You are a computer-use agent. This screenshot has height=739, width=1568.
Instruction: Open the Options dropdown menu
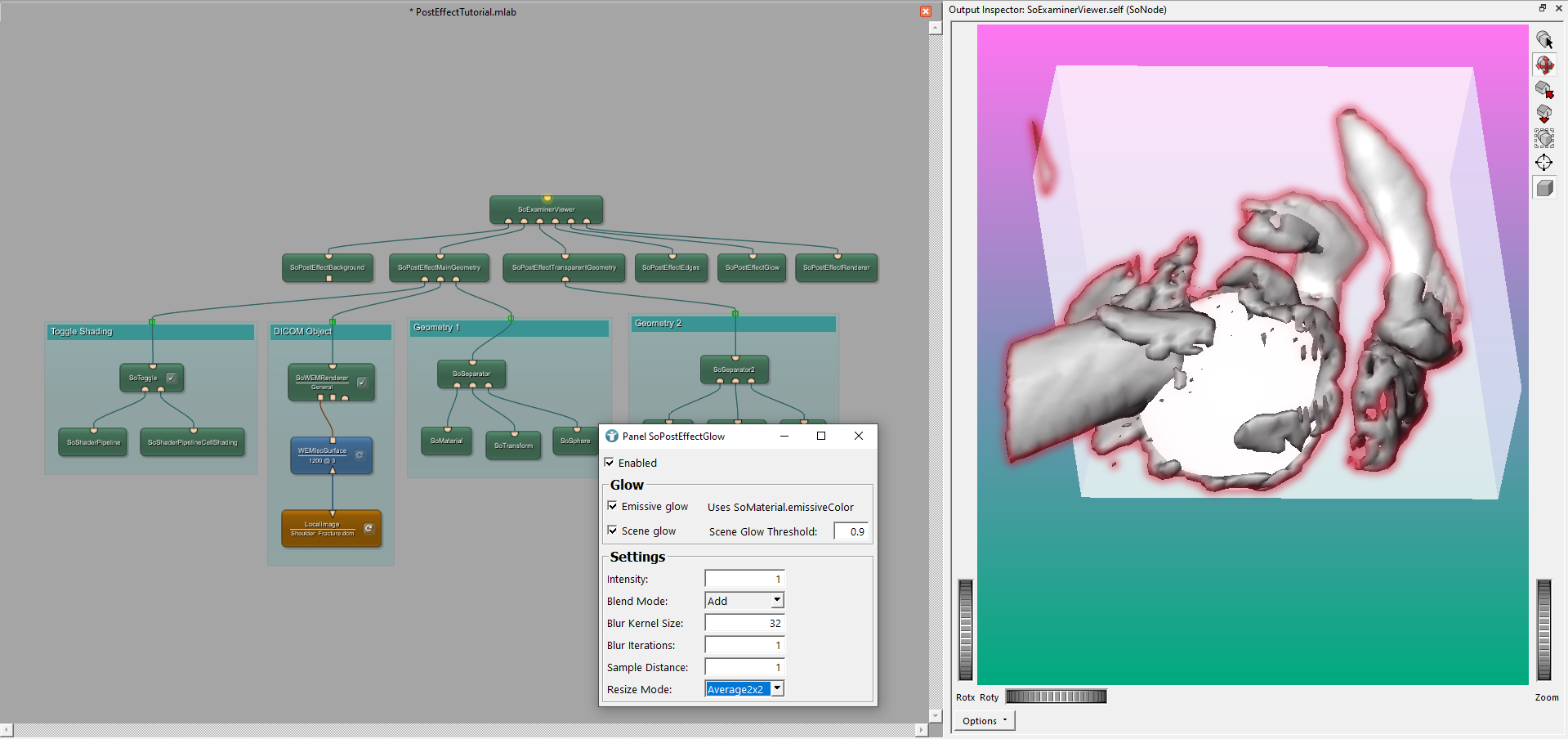(x=984, y=721)
